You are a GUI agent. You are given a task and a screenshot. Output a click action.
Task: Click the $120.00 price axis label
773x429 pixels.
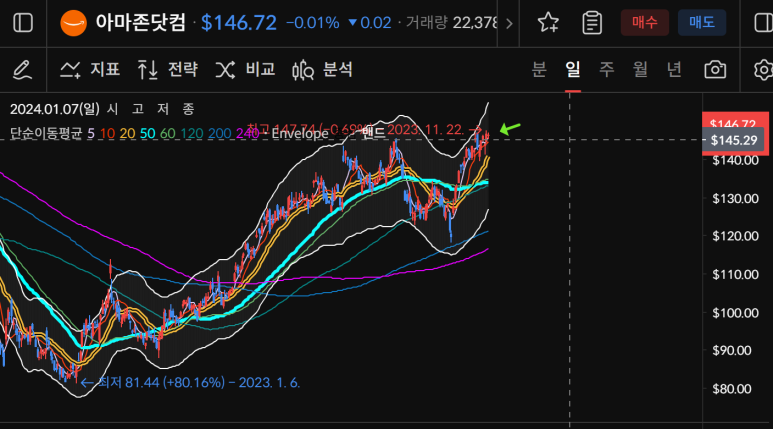tap(735, 236)
